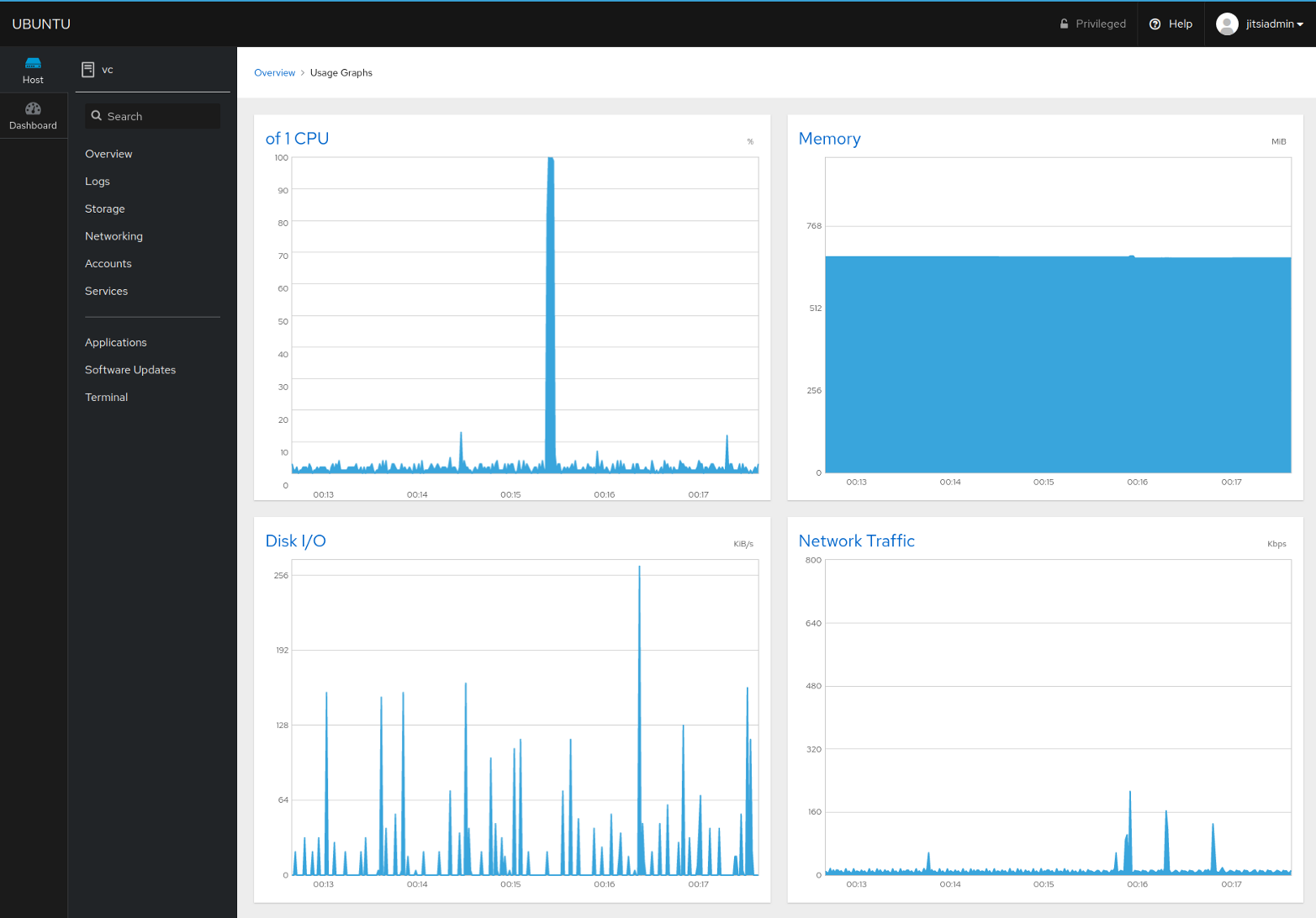
Task: Launch the Terminal page
Action: (x=106, y=398)
